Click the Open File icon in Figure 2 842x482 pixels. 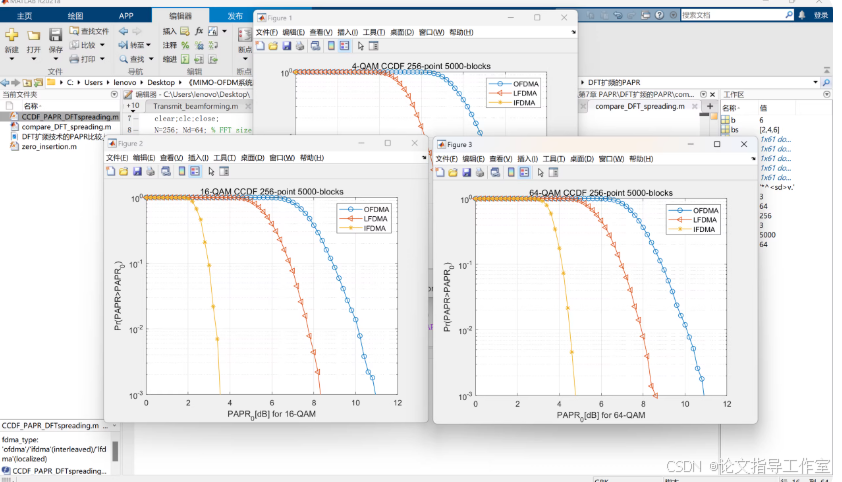pos(124,171)
